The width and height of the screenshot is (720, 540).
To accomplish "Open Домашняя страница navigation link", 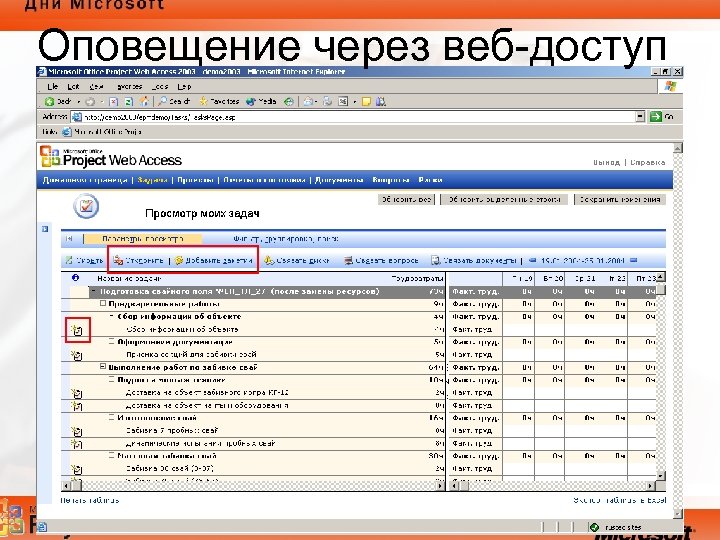I will pos(85,180).
